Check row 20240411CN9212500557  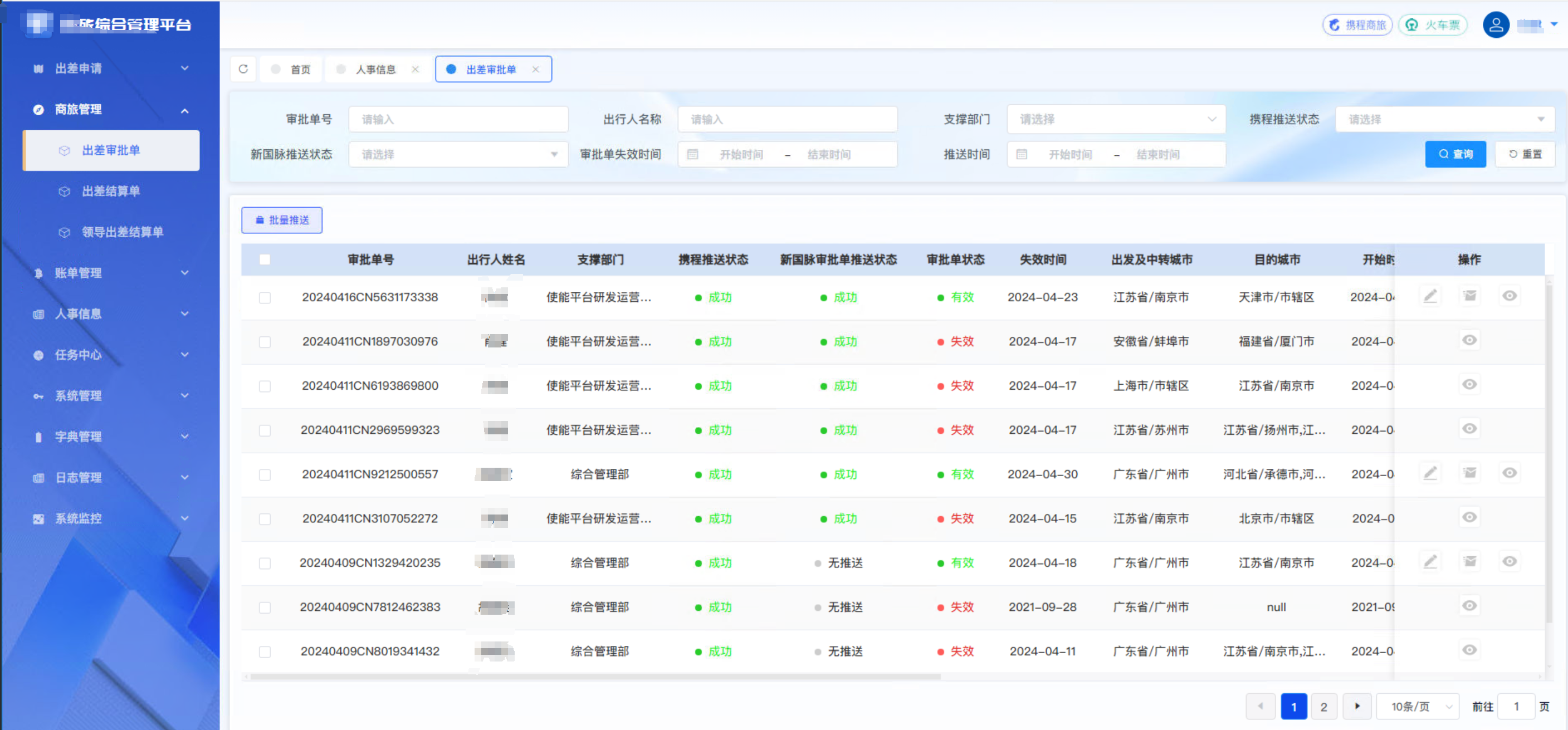click(265, 474)
